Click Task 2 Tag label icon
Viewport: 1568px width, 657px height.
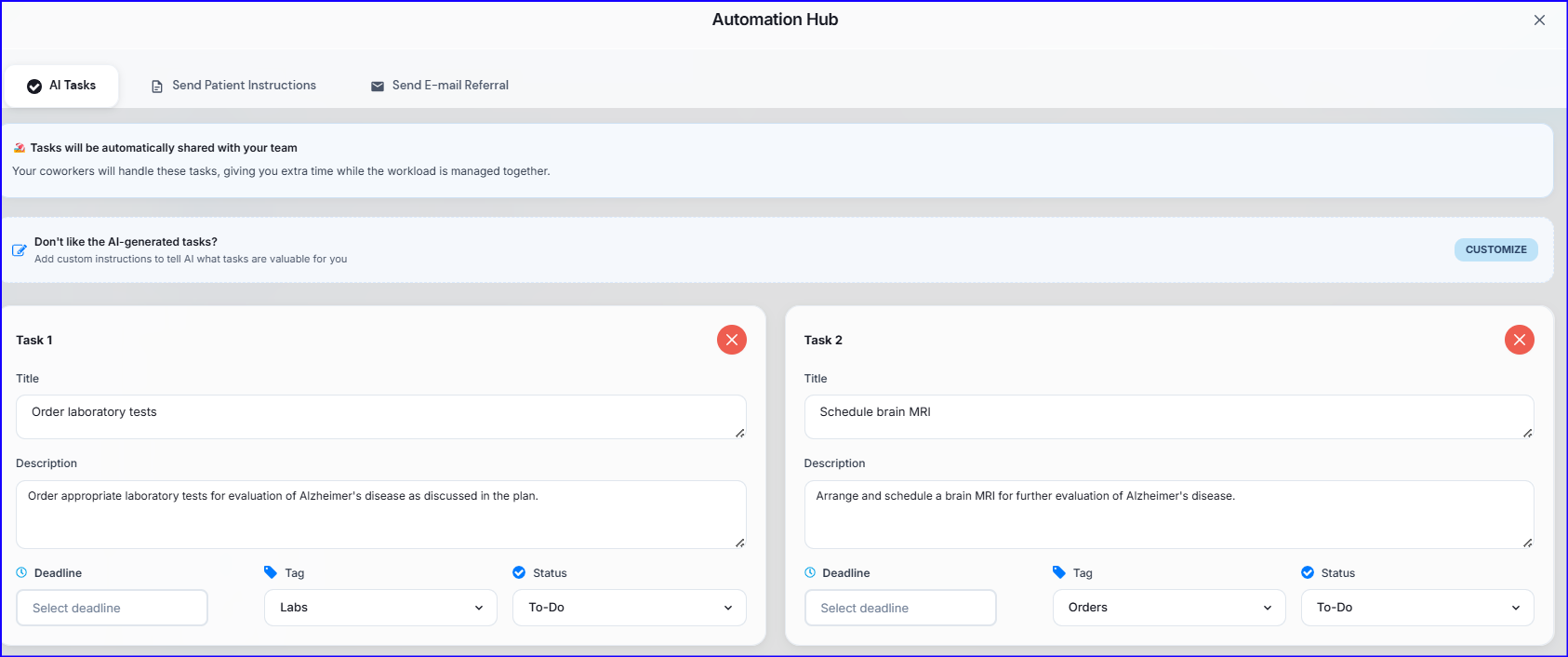pos(1059,572)
